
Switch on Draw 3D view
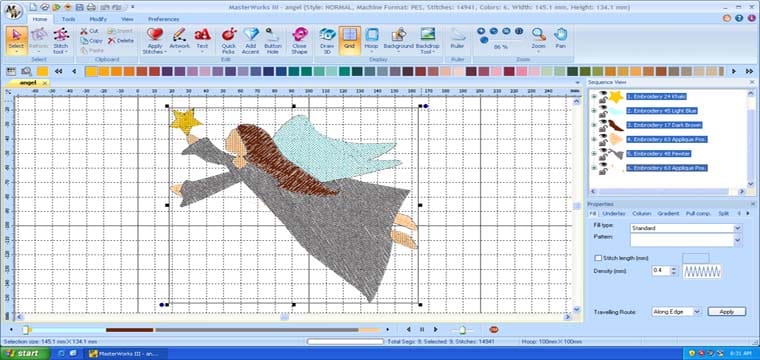tap(327, 41)
